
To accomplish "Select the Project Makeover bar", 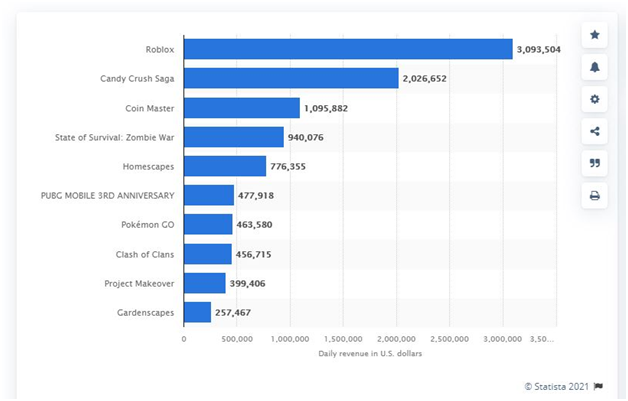I will click(x=205, y=283).
